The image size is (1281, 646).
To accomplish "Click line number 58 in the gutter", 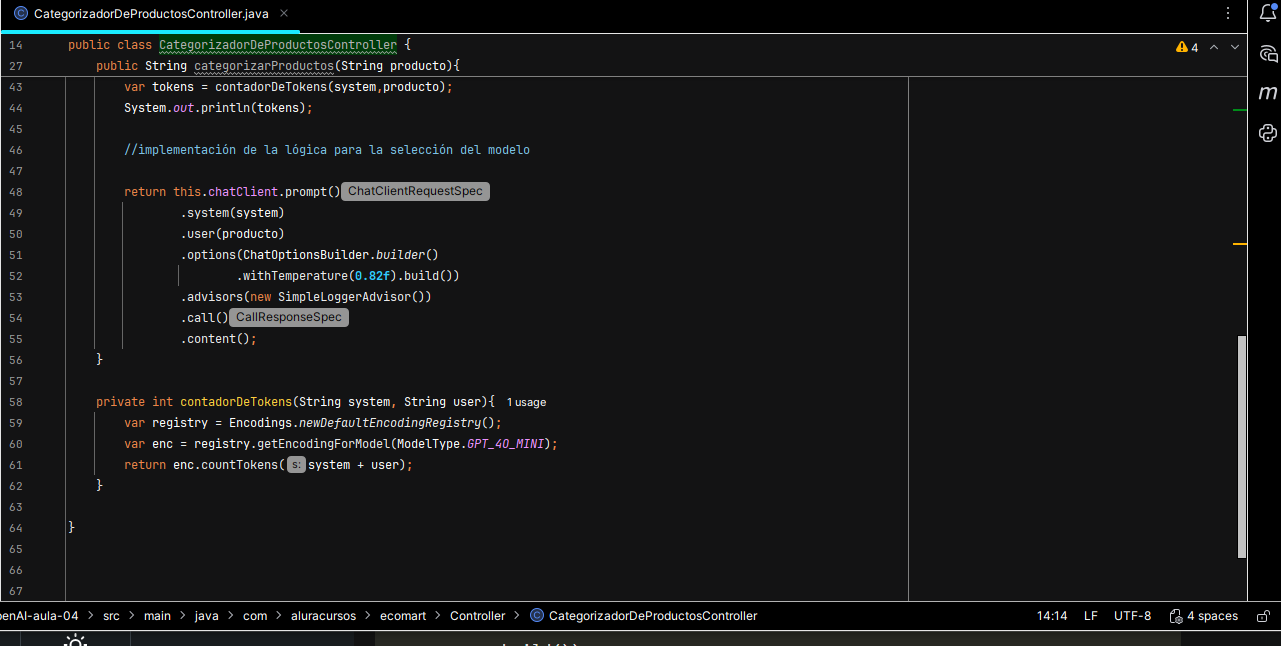I will [15, 402].
